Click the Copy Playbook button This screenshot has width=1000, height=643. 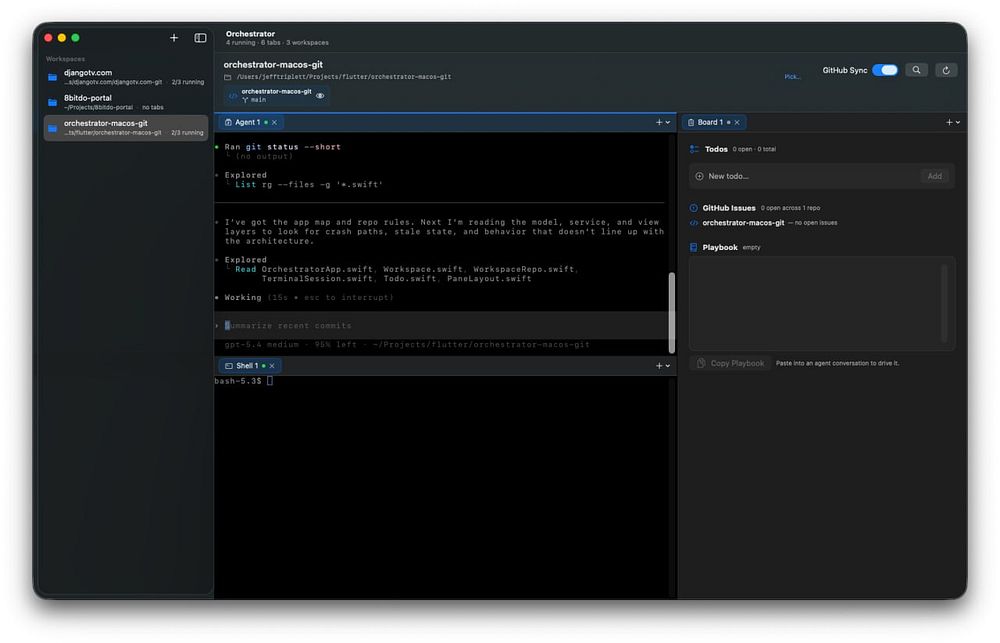730,364
